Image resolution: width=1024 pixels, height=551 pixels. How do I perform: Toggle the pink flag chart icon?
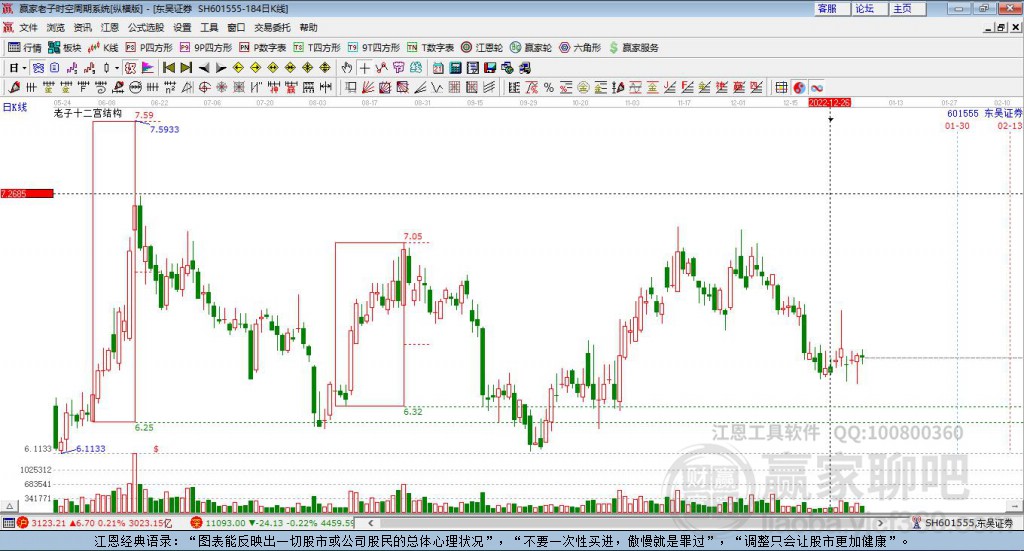pyautogui.click(x=148, y=68)
